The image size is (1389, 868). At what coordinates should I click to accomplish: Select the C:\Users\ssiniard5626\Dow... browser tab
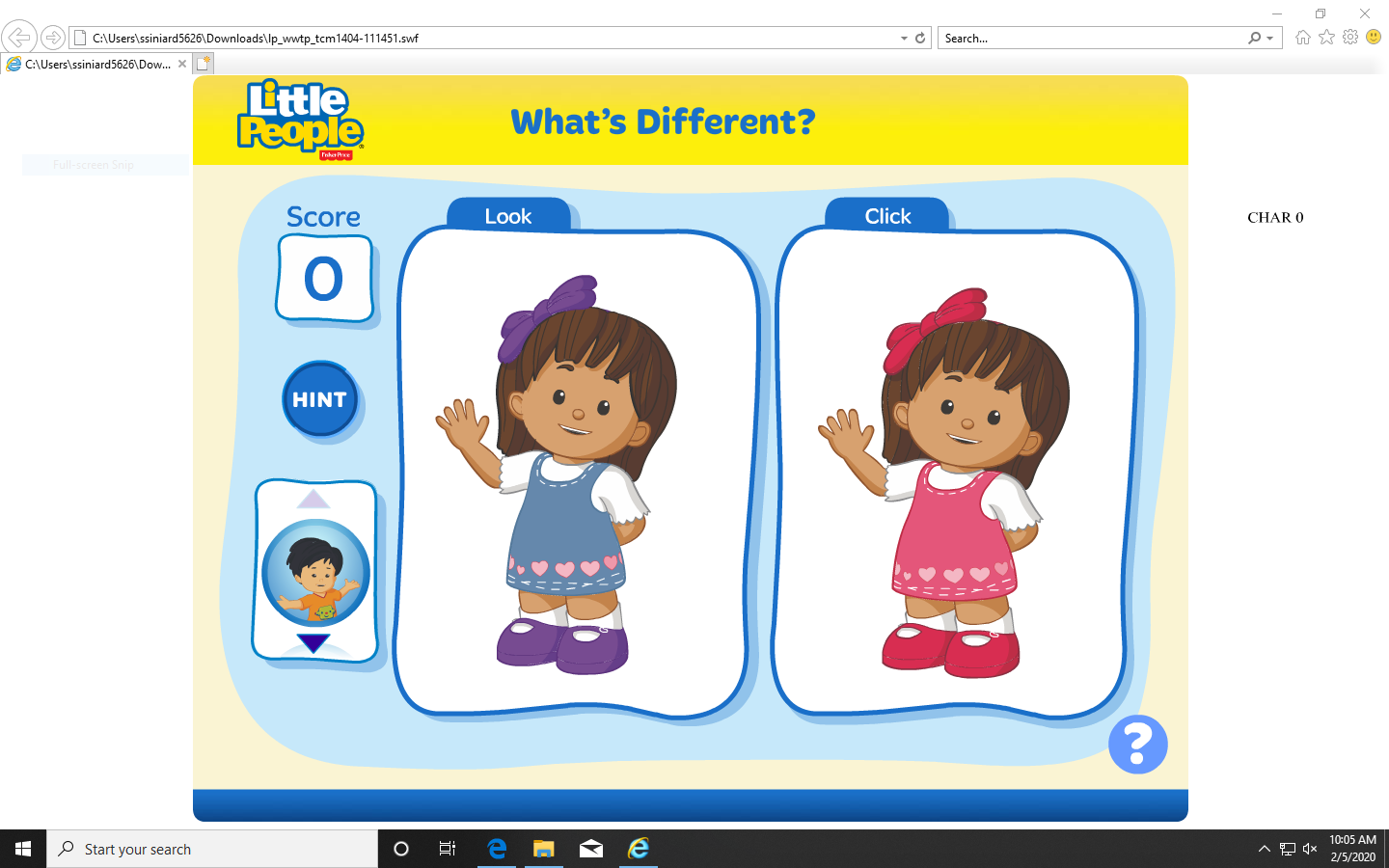click(x=96, y=64)
